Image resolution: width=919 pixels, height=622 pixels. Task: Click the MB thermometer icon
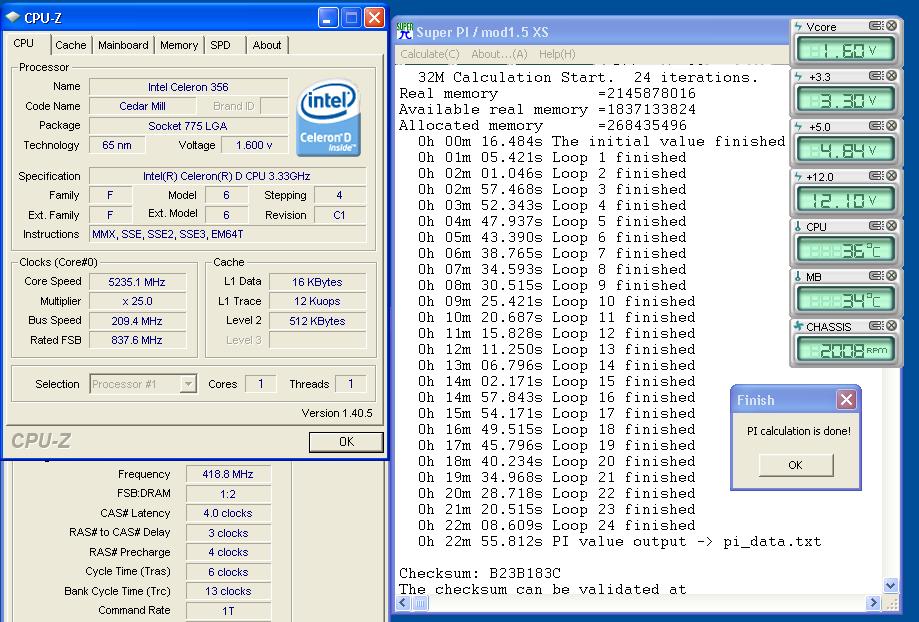(798, 276)
